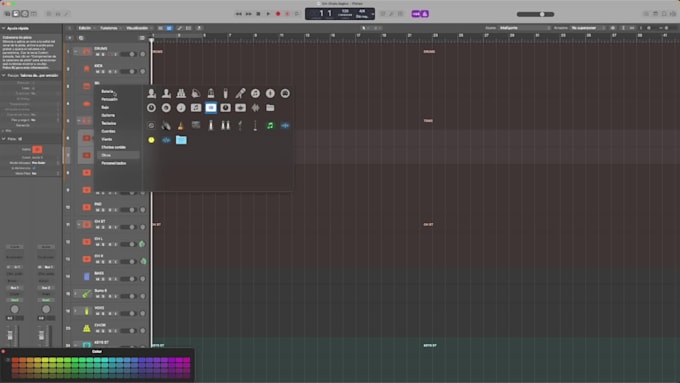Pick the red swatch in Color palette
The width and height of the screenshot is (680, 383).
tap(15, 360)
